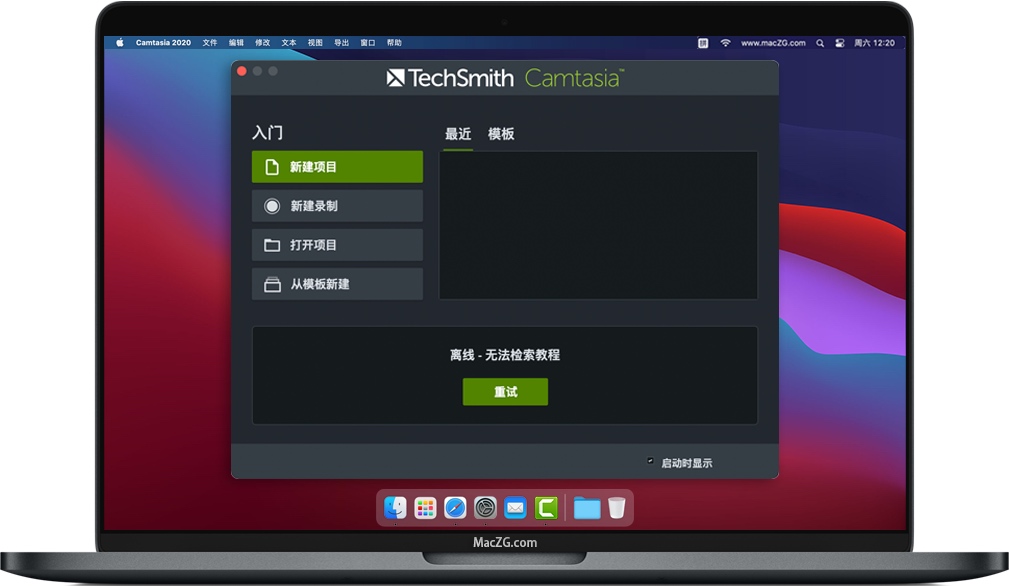Image resolution: width=1009 pixels, height=586 pixels.
Task: Open the Trash in the Dock
Action: (616, 508)
